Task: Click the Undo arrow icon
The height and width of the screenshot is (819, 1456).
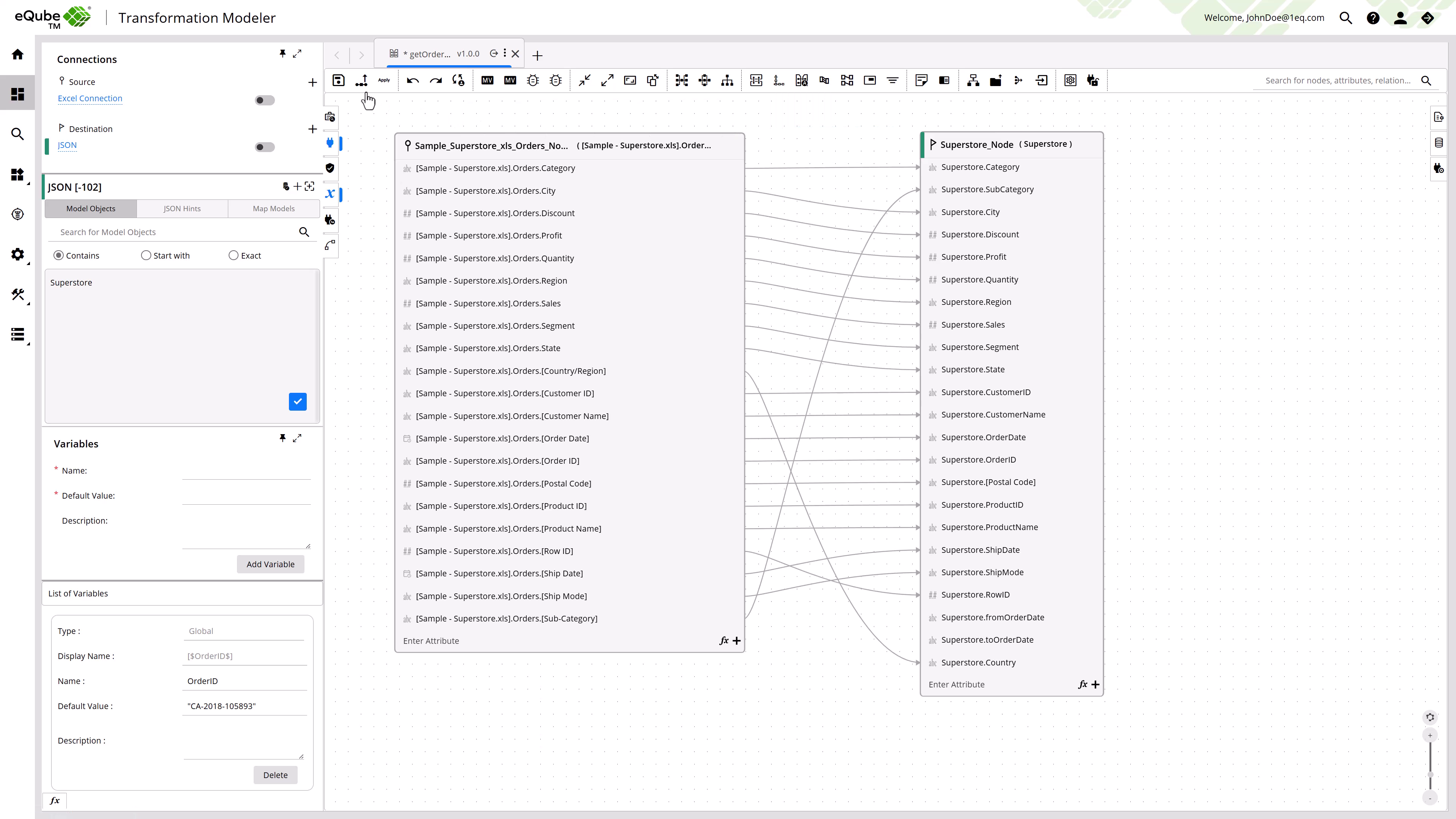Action: tap(413, 80)
